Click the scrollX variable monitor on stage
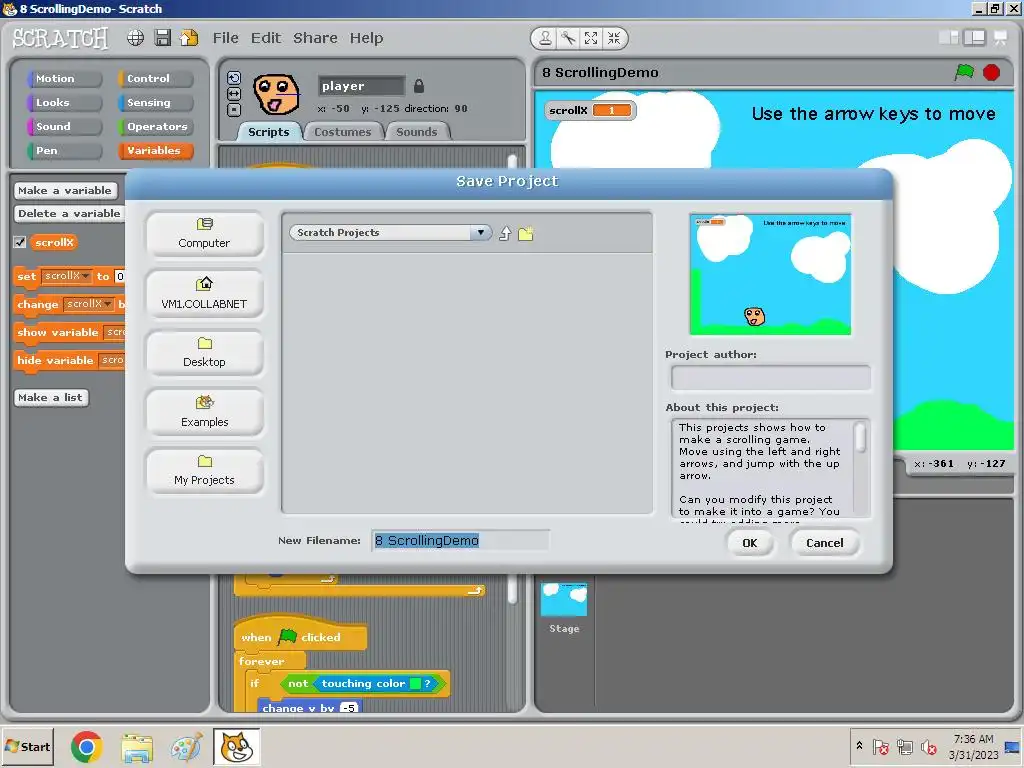This screenshot has width=1024, height=768. pos(590,110)
